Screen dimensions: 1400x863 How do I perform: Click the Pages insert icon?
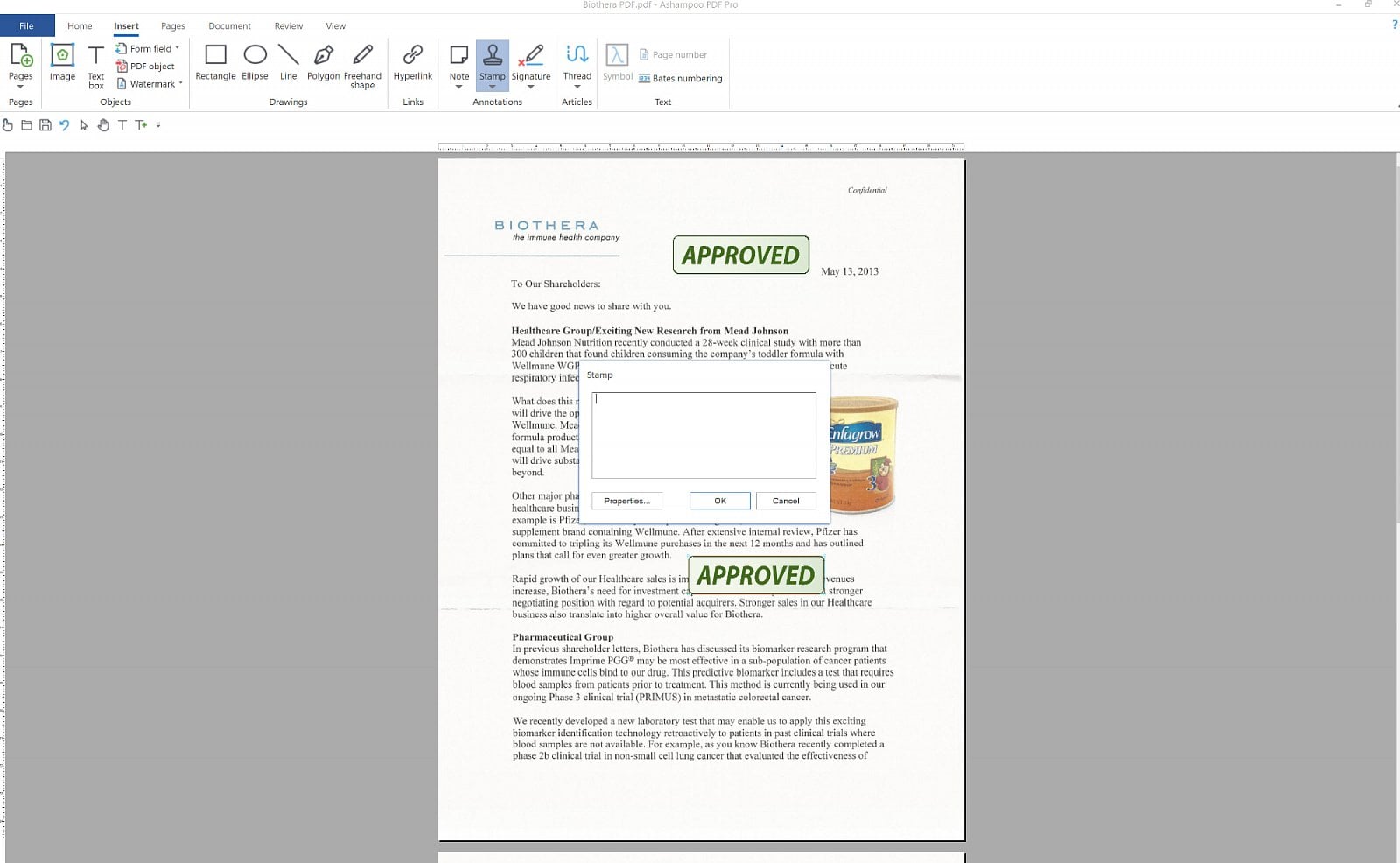(21, 55)
